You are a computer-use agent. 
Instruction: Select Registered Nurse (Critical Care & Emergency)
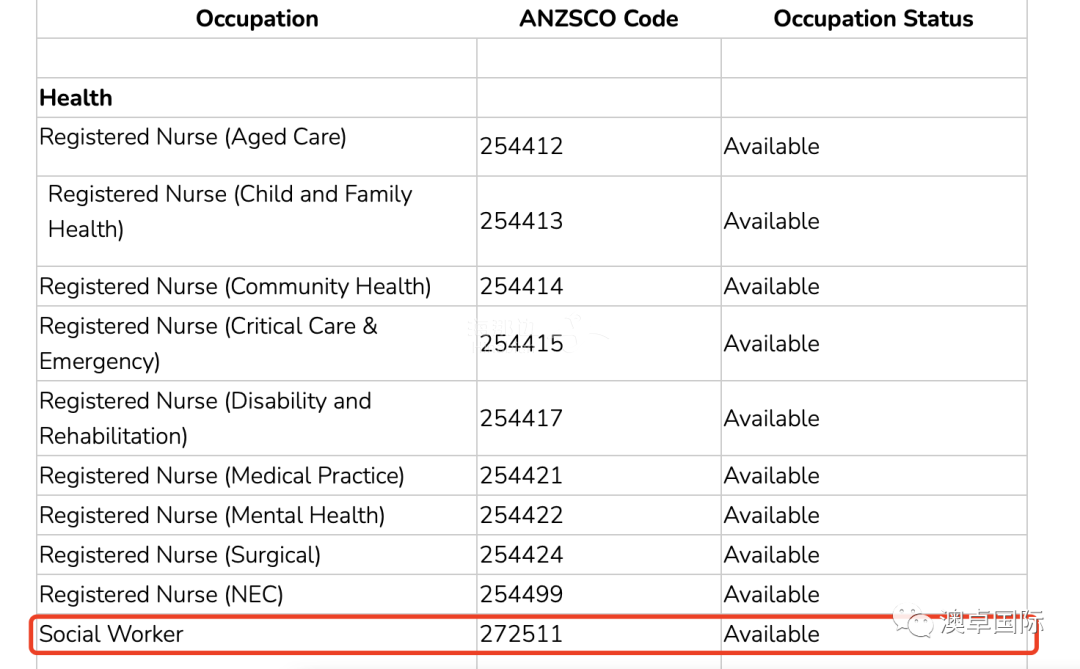(208, 343)
